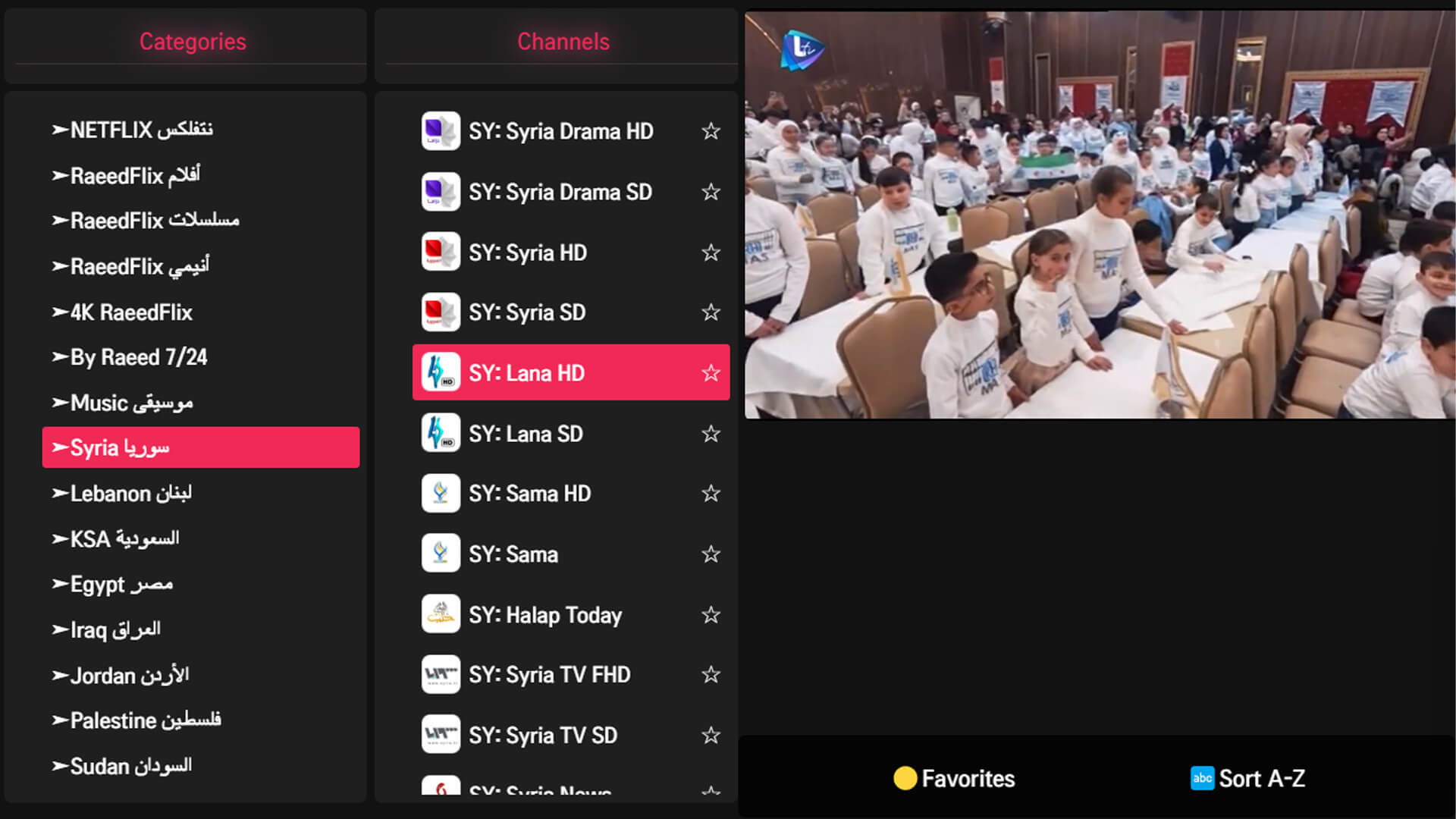Click the SY: Lana HD channel logo

[x=441, y=372]
